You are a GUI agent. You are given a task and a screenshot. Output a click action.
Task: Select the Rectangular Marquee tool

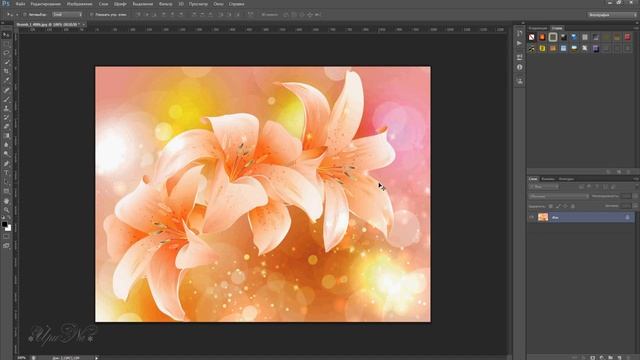coord(6,44)
